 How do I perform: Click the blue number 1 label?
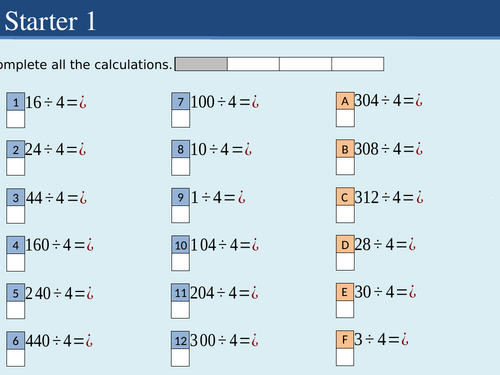[x=16, y=102]
